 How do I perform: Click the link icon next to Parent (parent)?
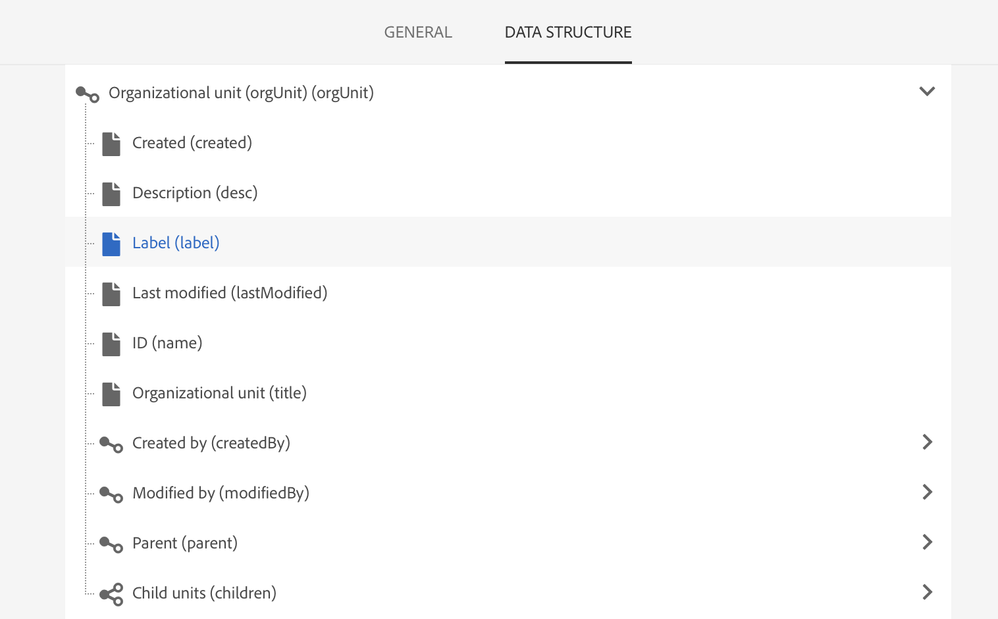pyautogui.click(x=110, y=542)
